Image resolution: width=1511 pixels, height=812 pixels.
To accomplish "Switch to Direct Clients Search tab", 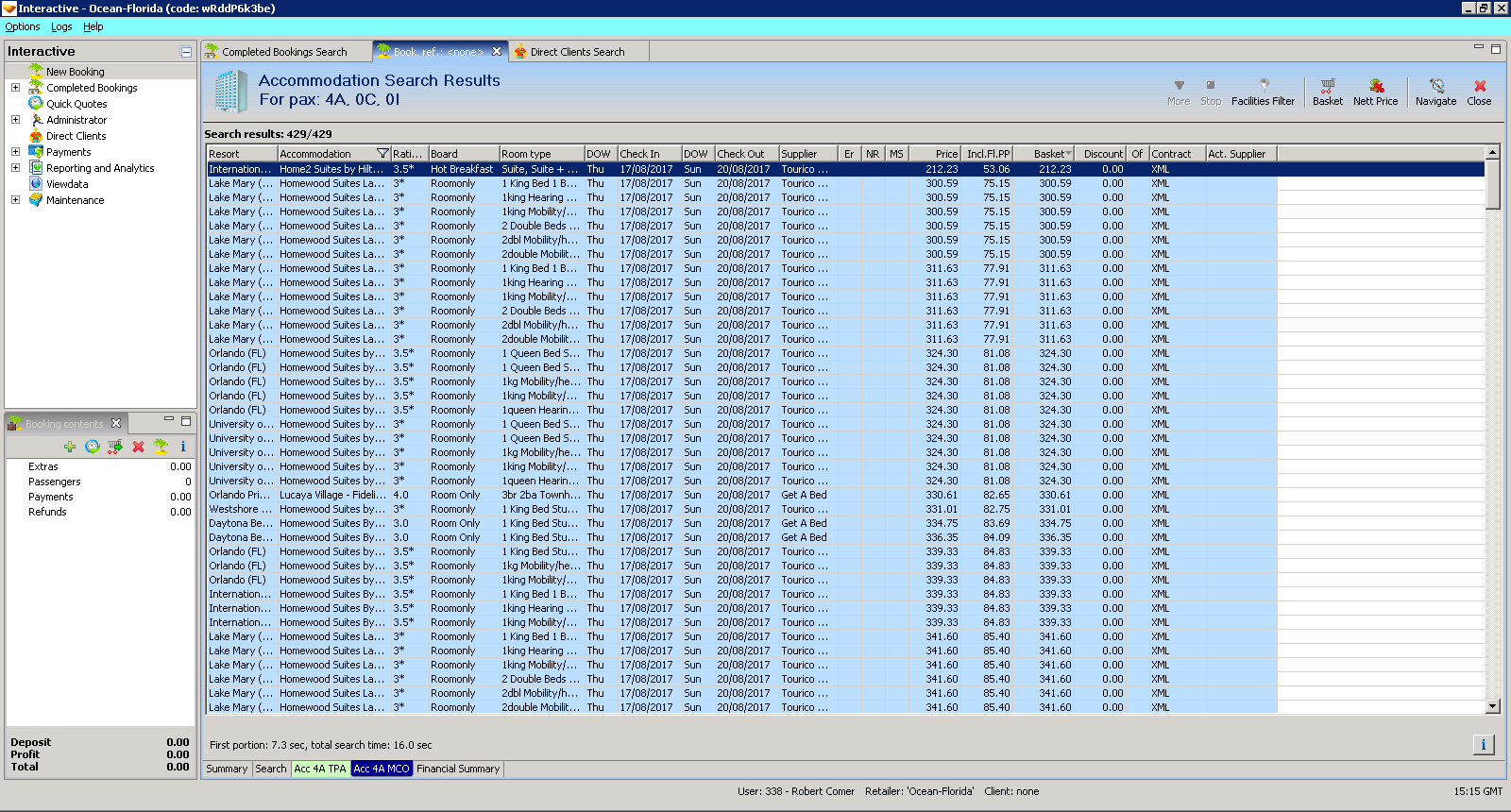I will tap(577, 52).
